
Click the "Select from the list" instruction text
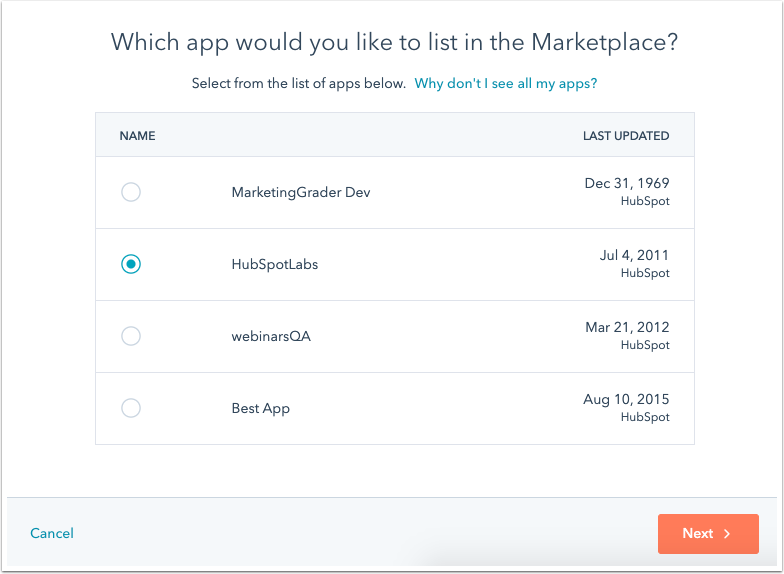coord(299,83)
